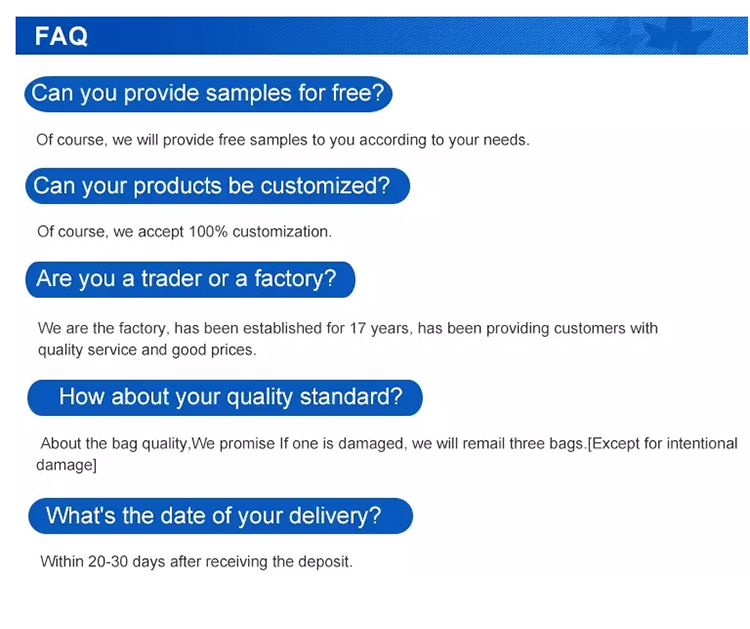Image resolution: width=750 pixels, height=629 pixels.
Task: Click the FAQ title in the header
Action: coord(61,36)
